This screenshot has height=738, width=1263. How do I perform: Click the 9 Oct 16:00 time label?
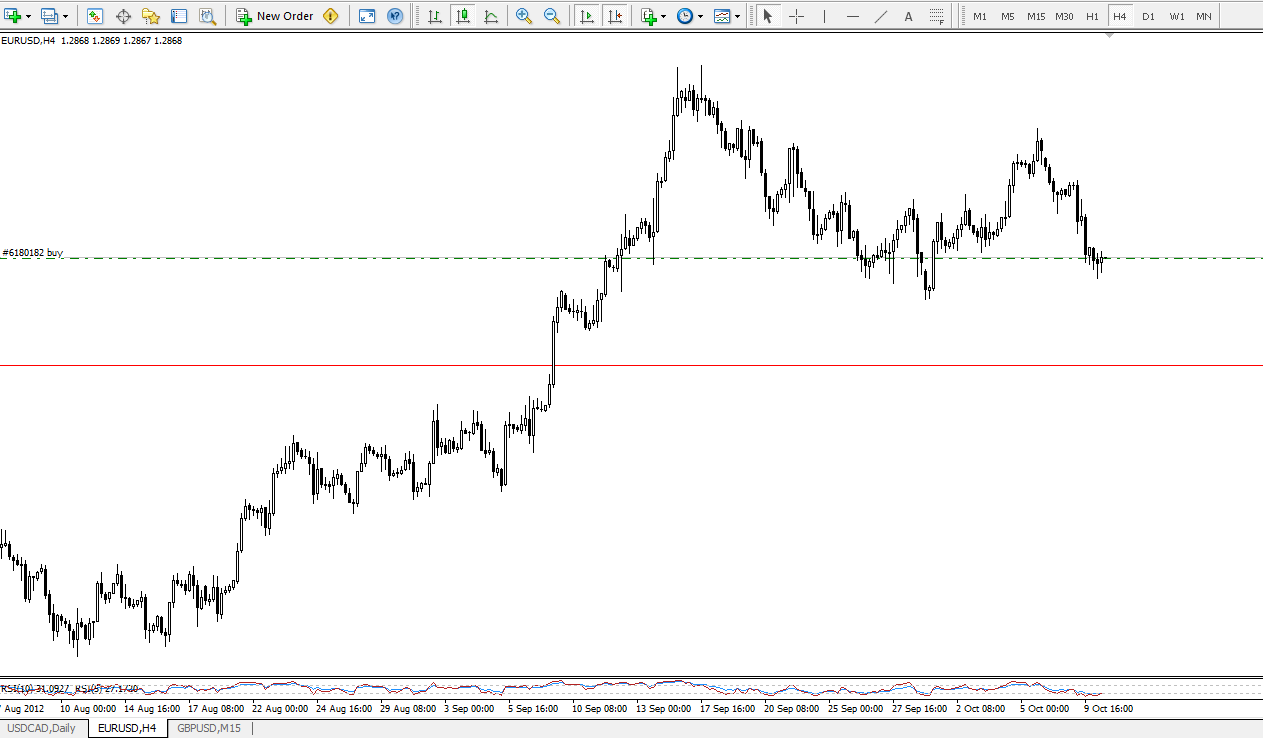coord(1109,708)
